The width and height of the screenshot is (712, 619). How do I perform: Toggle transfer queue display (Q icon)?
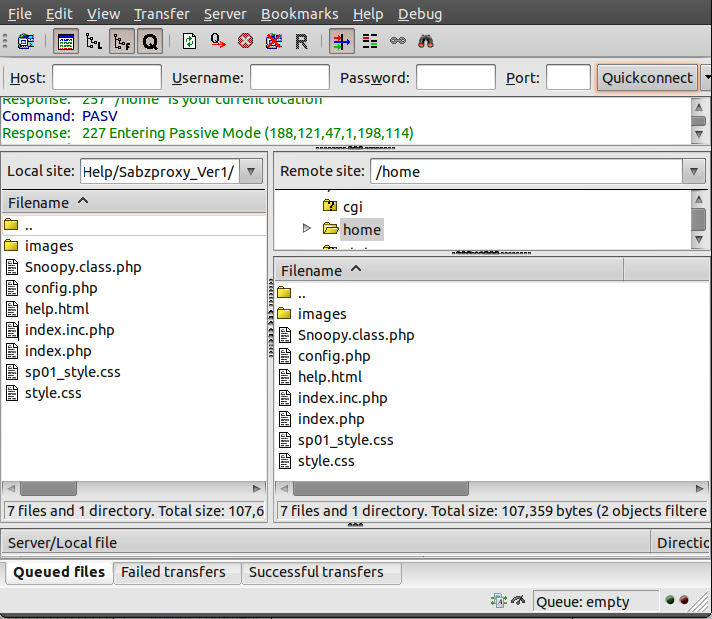[x=149, y=42]
